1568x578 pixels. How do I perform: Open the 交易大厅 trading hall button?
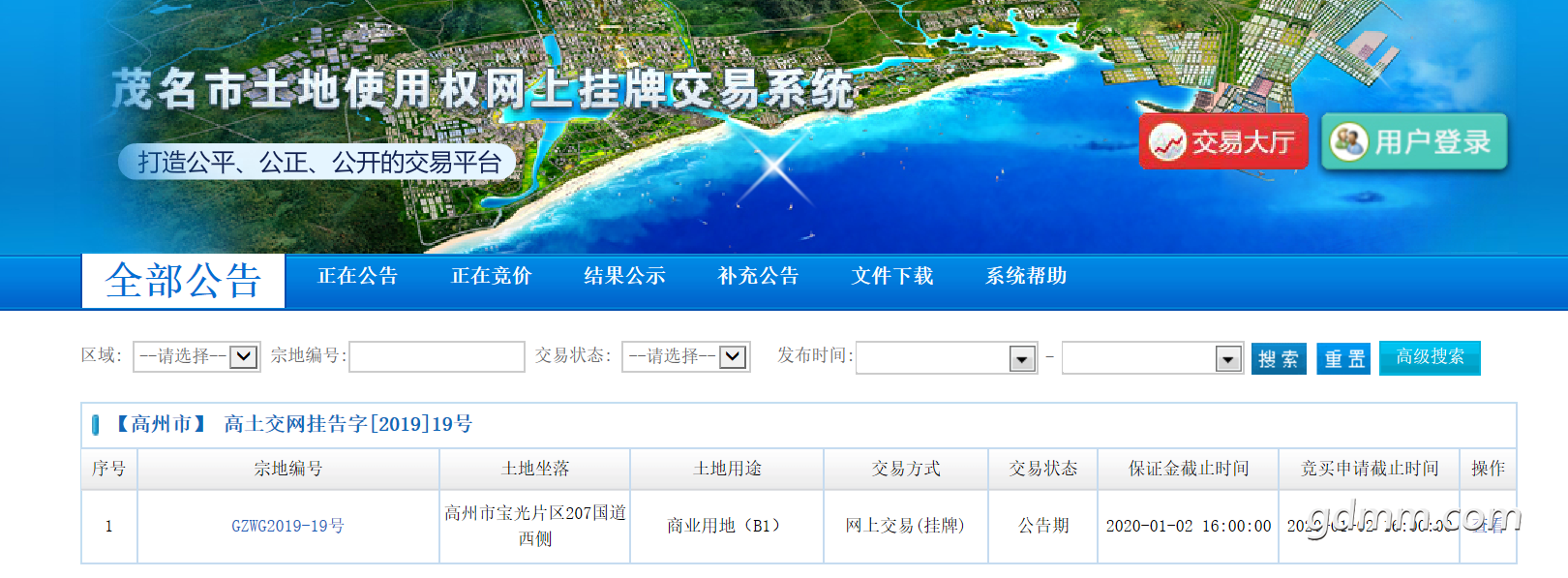coord(1223,142)
